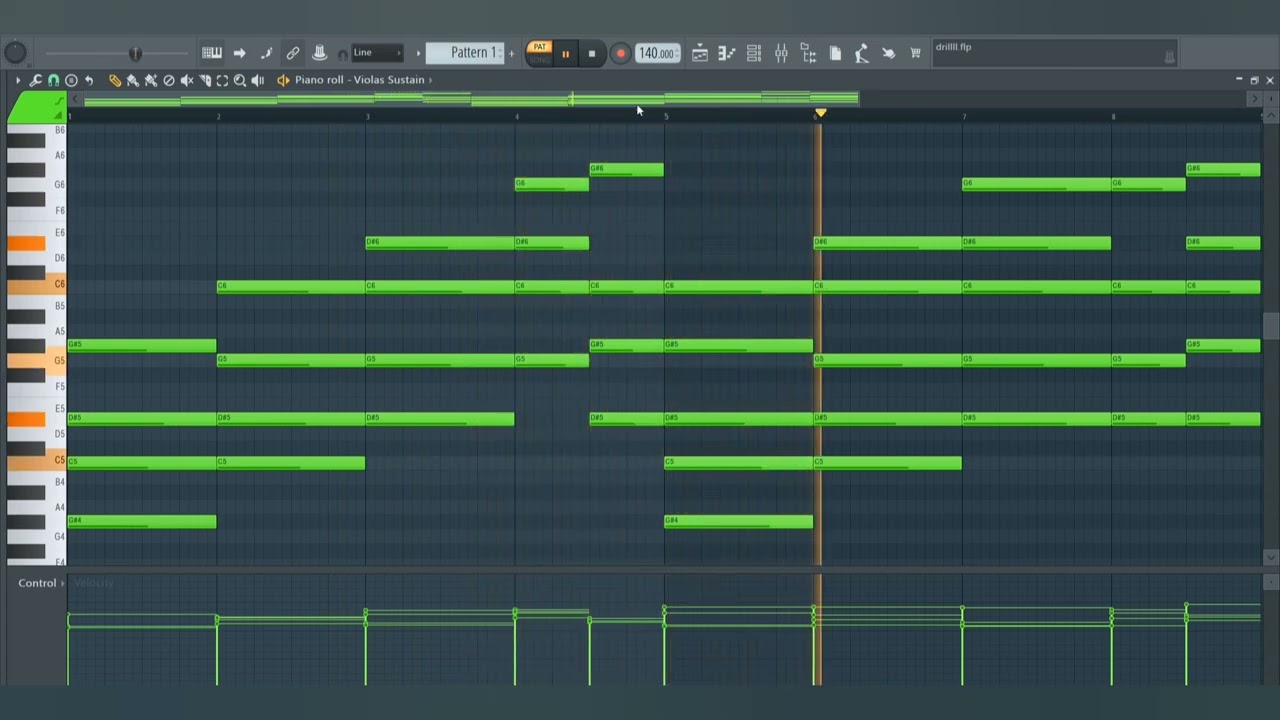Switch PAT/SONG playback mode
Viewport: 1280px width, 720px height.
[539, 53]
